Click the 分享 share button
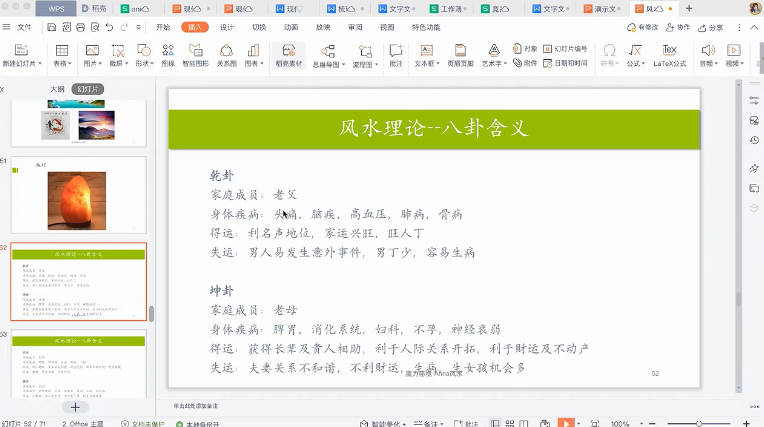 pos(711,27)
